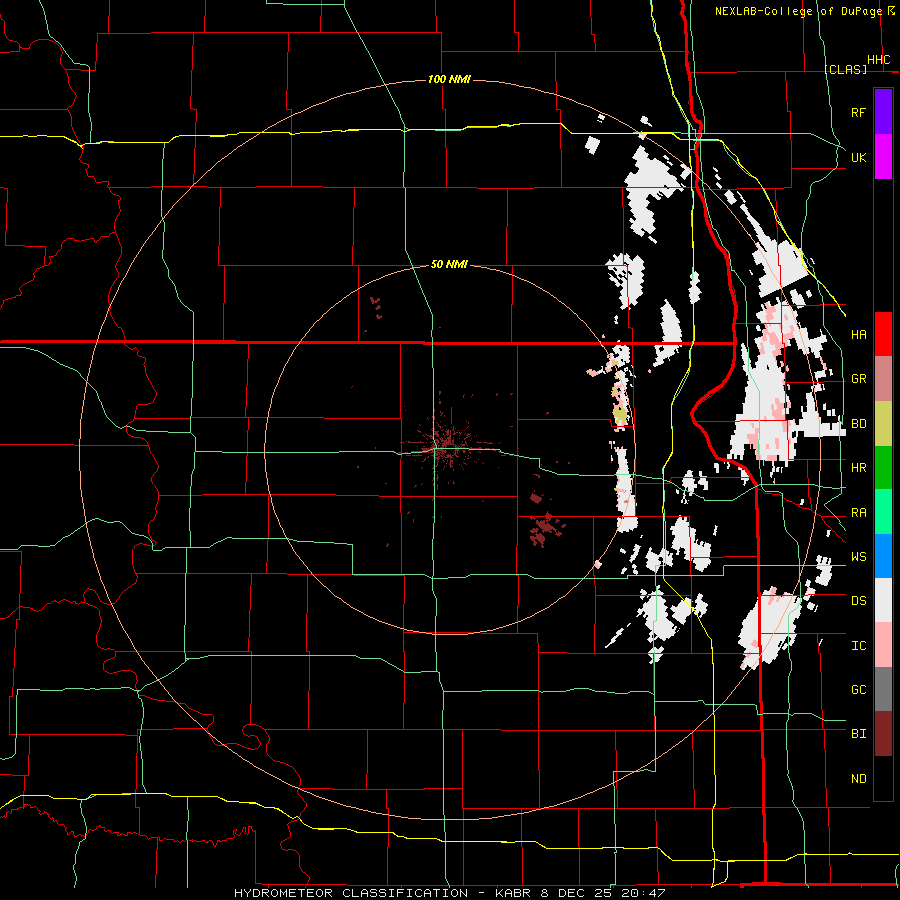Click the 'HR' legend label

pyautogui.click(x=858, y=468)
